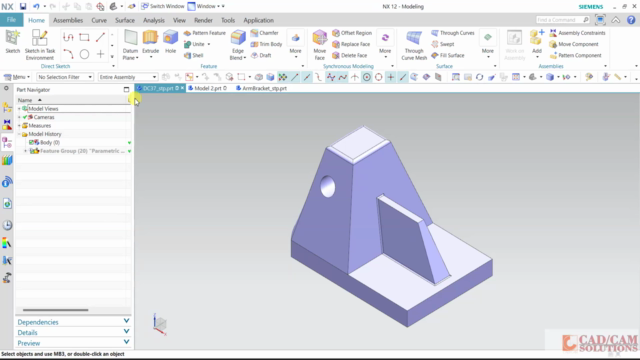Open the No Selection Filter dropdown
This screenshot has height=360, width=640.
pos(65,77)
